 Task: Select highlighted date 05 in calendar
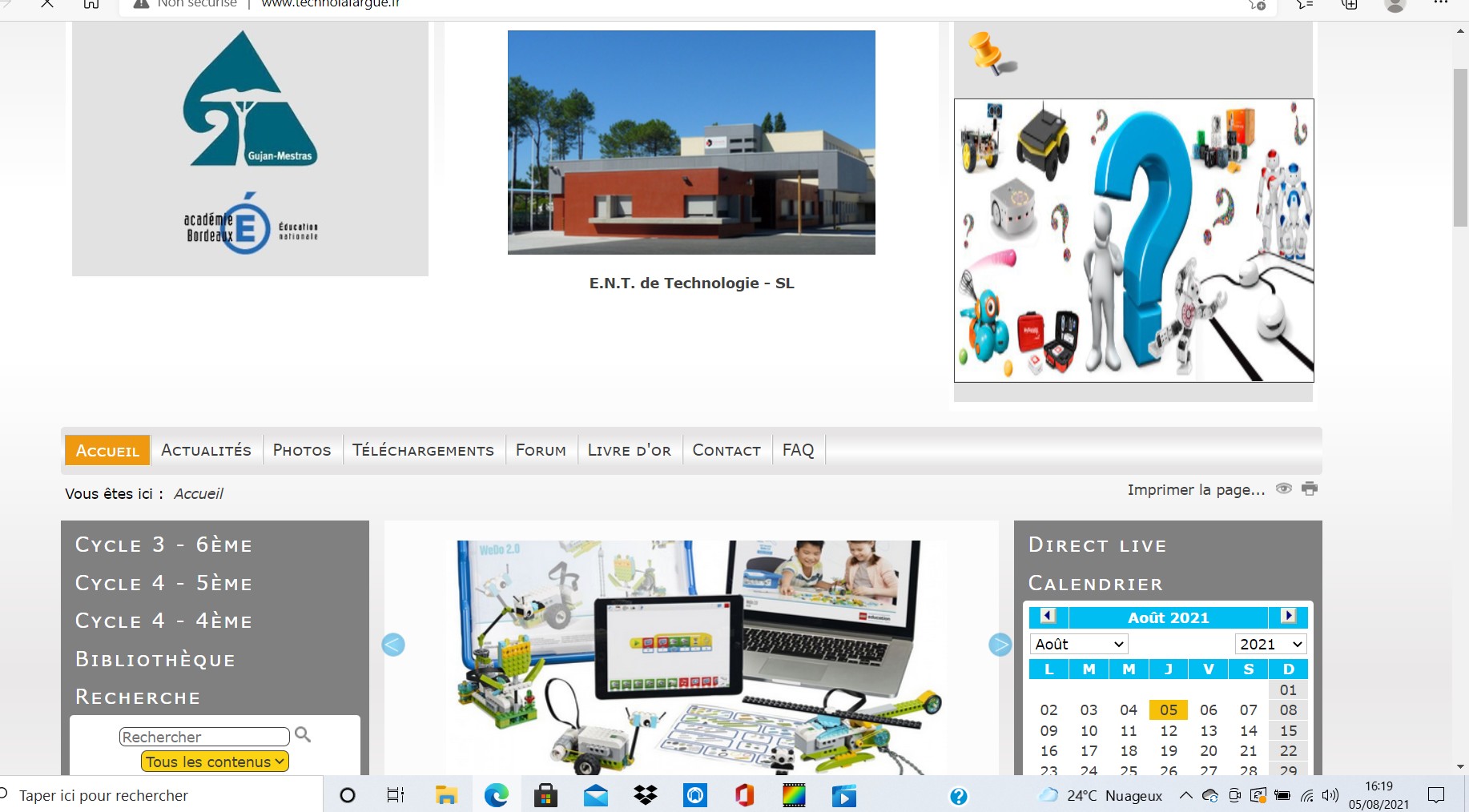point(1169,710)
